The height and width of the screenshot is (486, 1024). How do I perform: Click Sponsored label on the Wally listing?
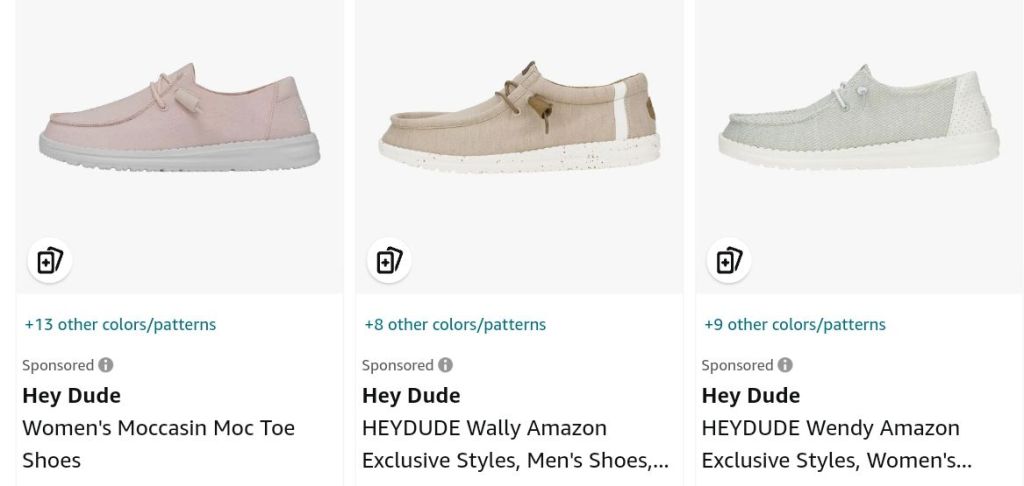(x=397, y=365)
